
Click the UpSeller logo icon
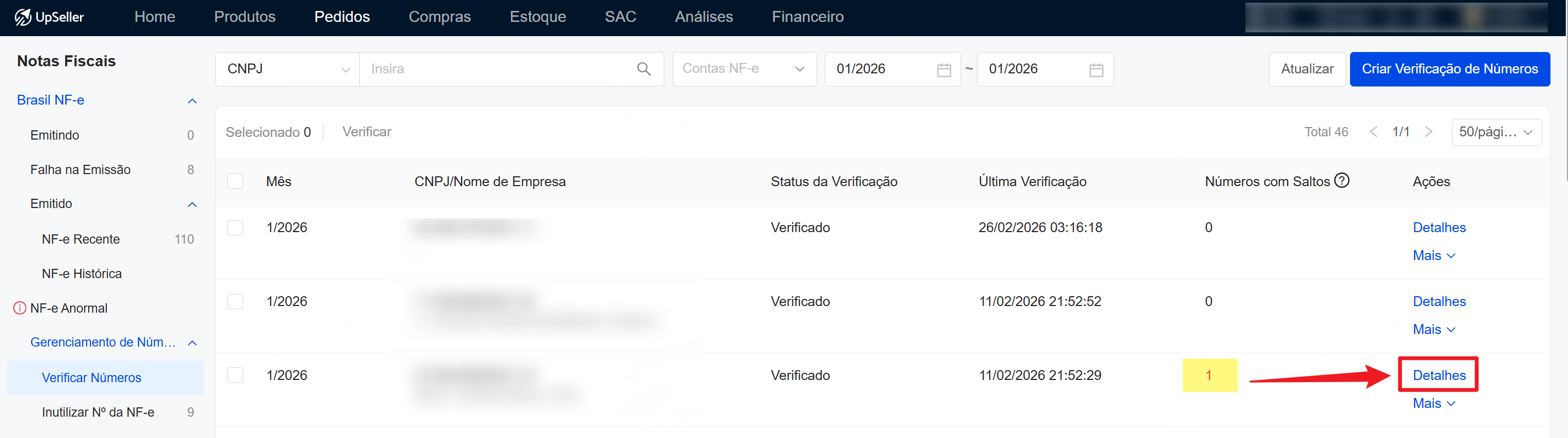point(22,17)
